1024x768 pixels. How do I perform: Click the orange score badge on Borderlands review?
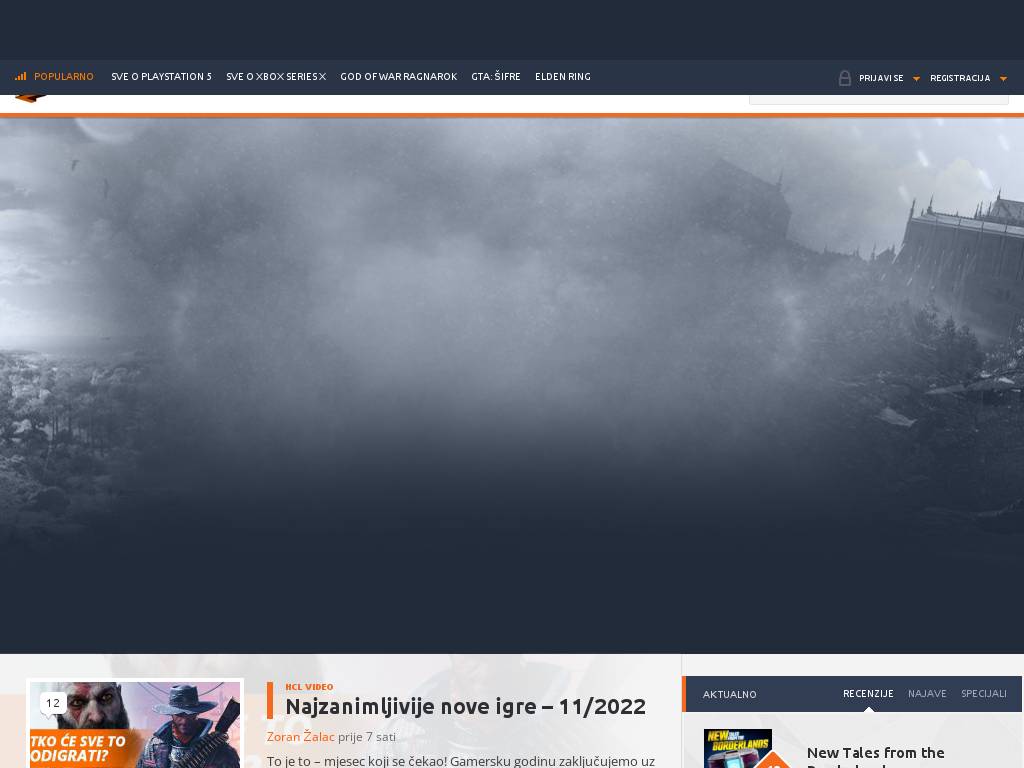tap(773, 760)
